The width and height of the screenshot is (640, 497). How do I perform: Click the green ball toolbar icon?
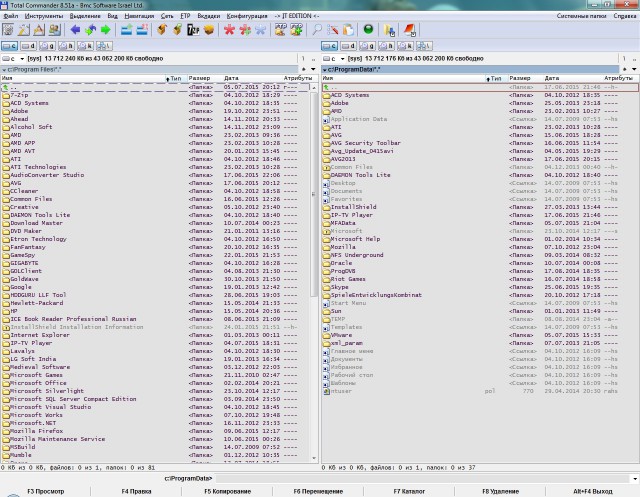pos(368,29)
